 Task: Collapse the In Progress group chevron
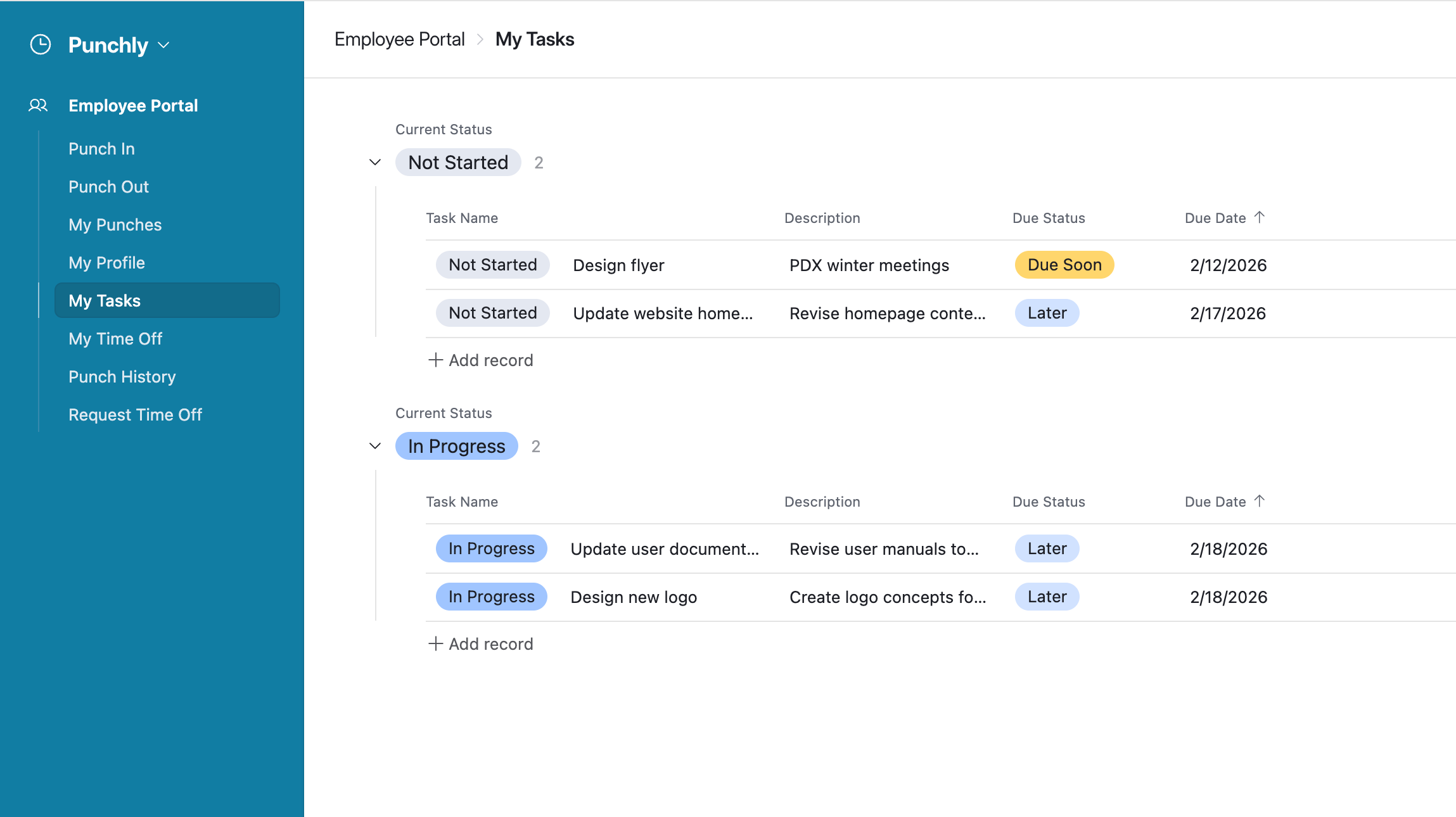point(375,446)
